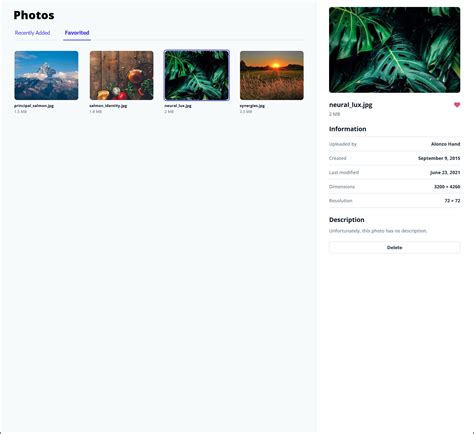
Task: Click the Information section heading
Action: [347, 129]
